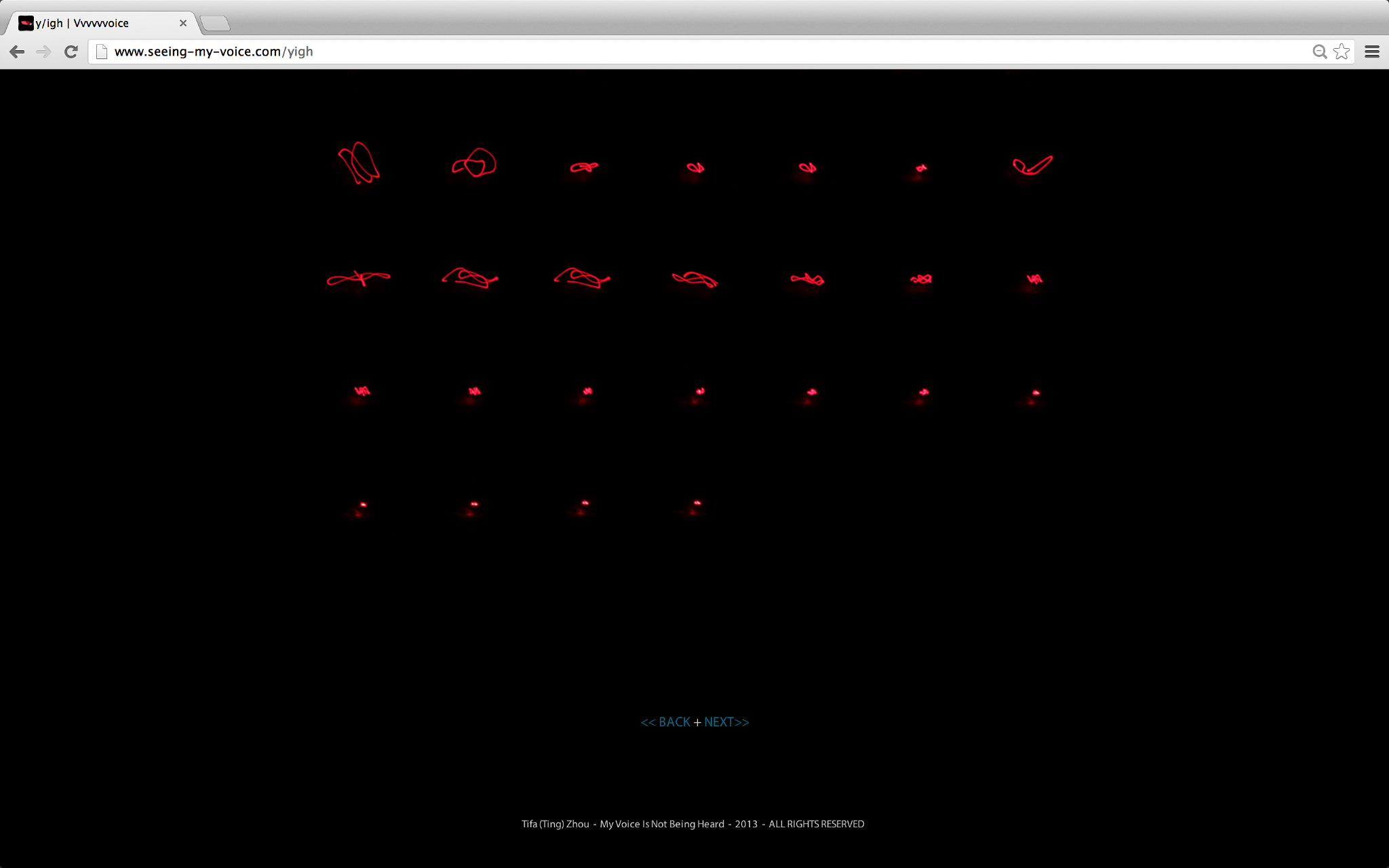1389x868 pixels.
Task: Open the Chrome hamburger menu
Action: point(1372,52)
